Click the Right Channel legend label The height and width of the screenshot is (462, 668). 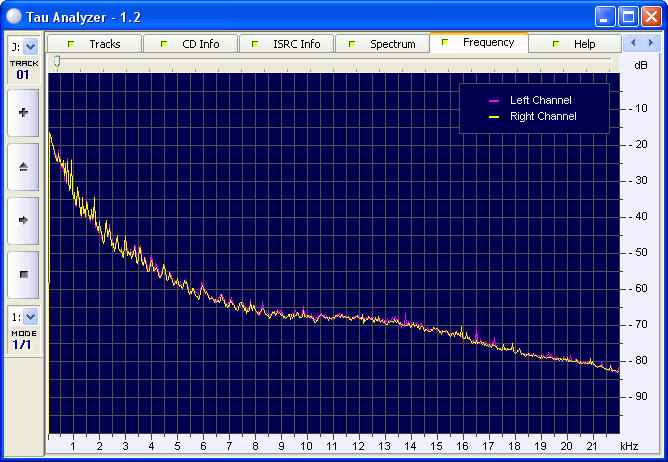click(543, 116)
